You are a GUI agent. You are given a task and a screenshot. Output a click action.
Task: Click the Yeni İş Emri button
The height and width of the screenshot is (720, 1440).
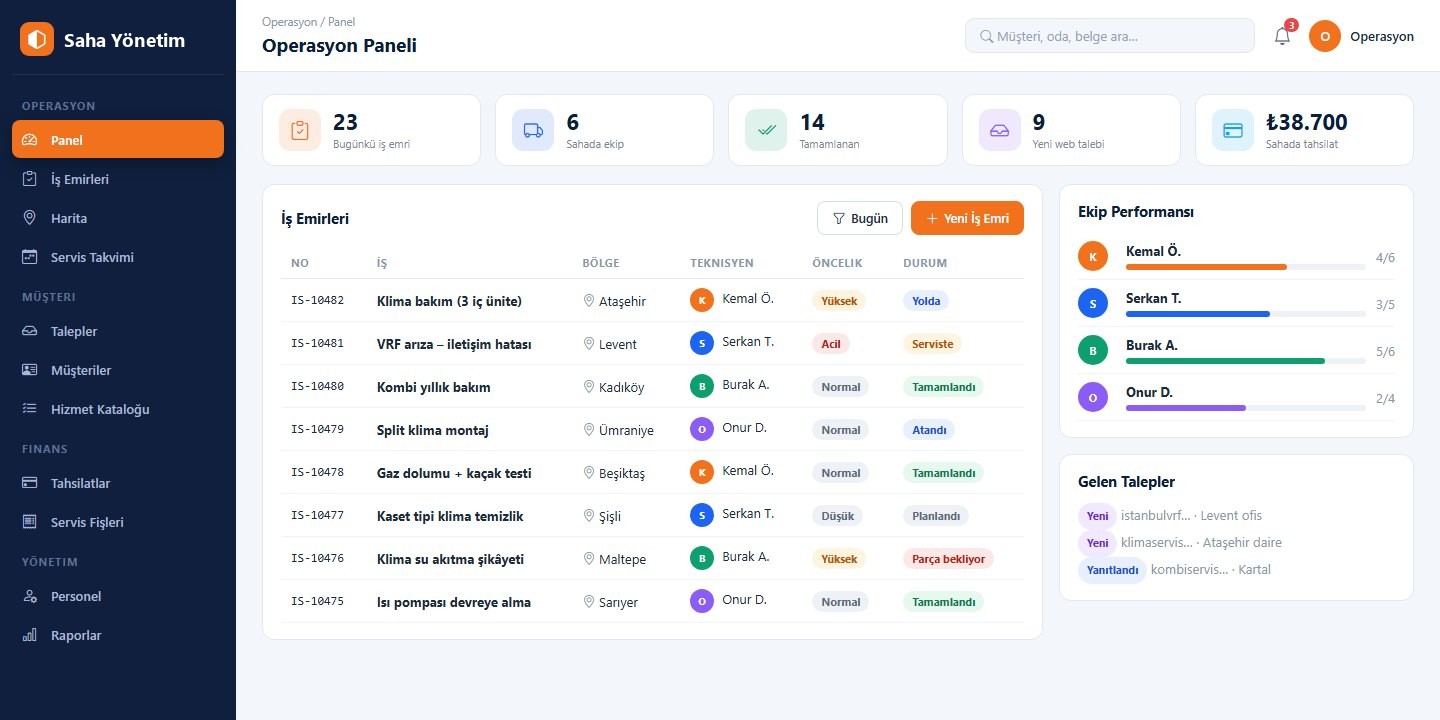tap(967, 218)
